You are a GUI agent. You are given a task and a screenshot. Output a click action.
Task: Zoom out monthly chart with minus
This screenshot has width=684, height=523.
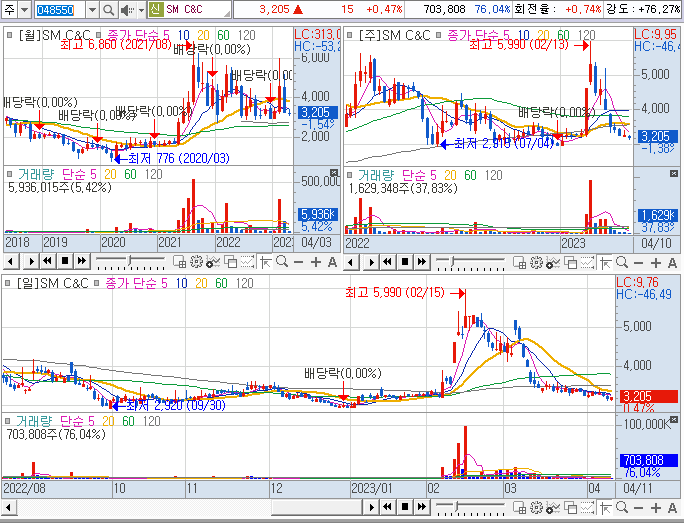[299, 262]
